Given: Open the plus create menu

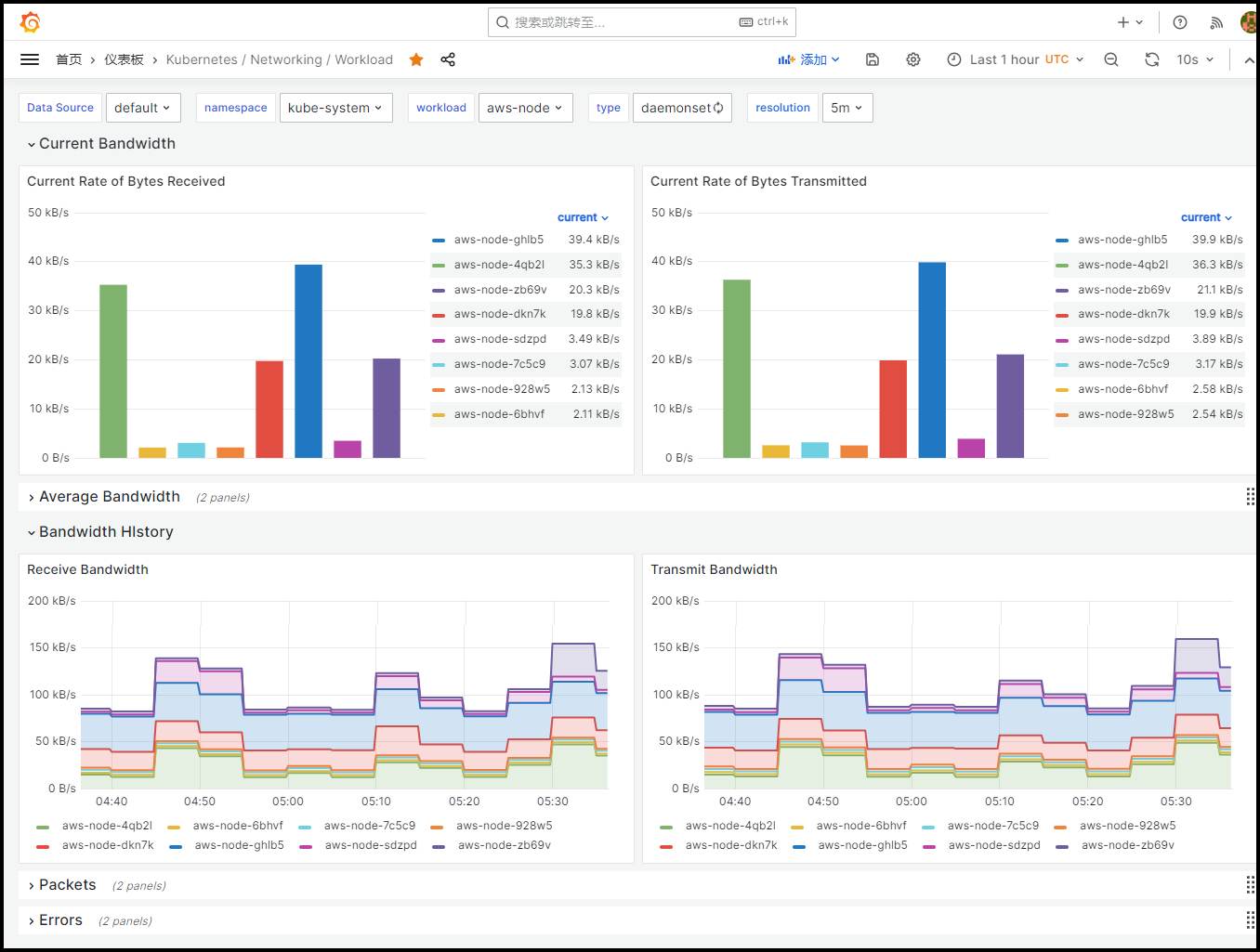Looking at the screenshot, I should tap(1130, 22).
